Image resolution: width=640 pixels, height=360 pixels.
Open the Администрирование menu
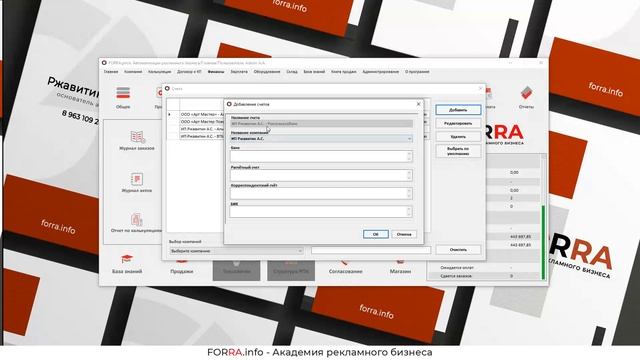tap(380, 72)
